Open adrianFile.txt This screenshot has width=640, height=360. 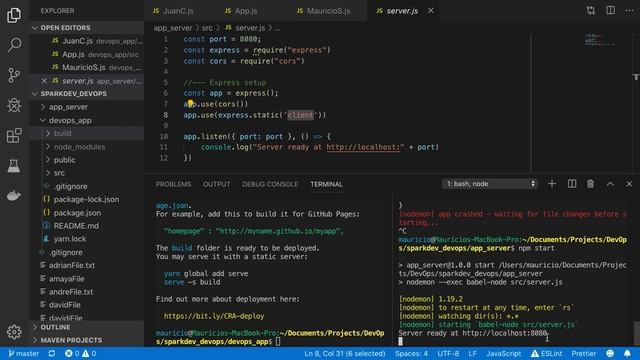click(72, 265)
